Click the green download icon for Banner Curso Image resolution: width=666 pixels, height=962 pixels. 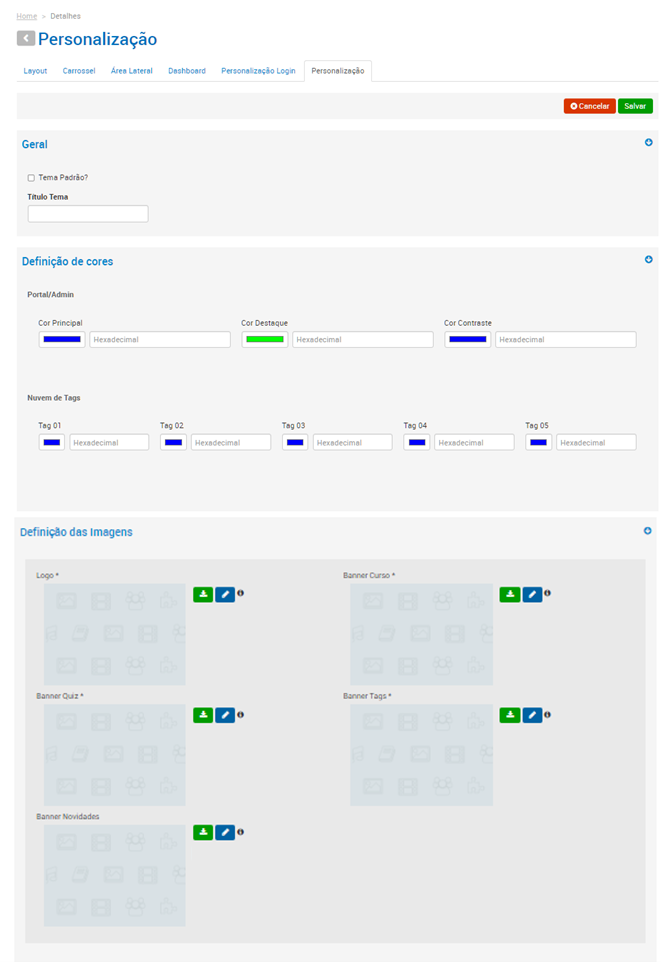[x=510, y=594]
